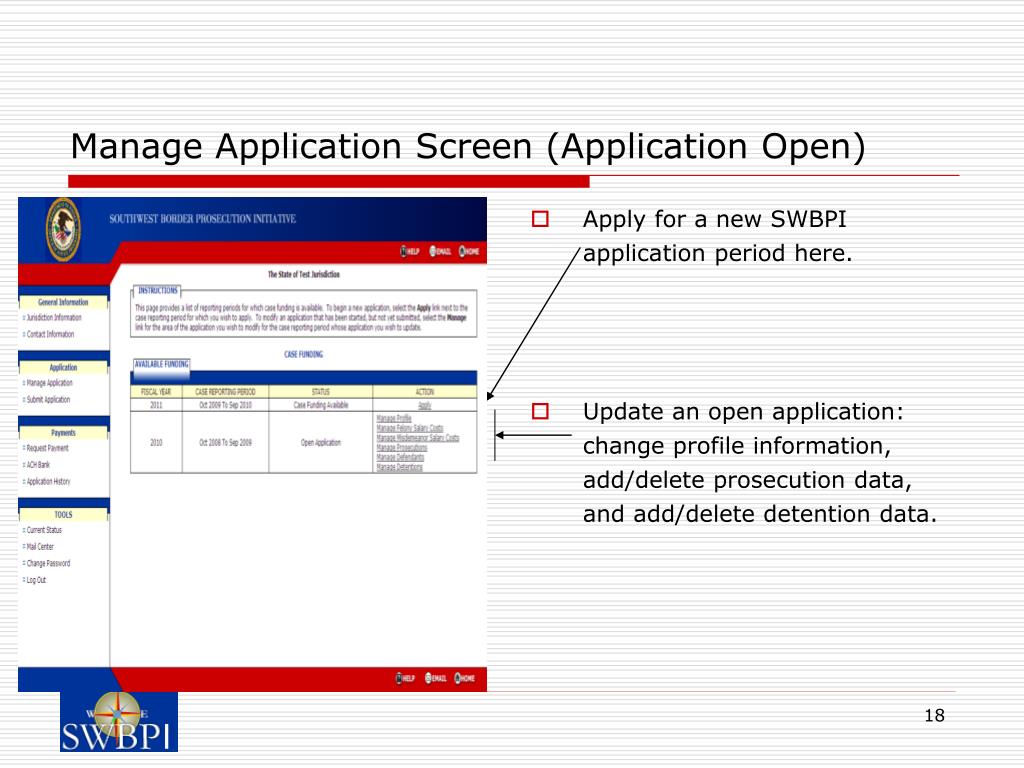The image size is (1024, 768).
Task: Click the Change Password link
Action: (x=48, y=564)
